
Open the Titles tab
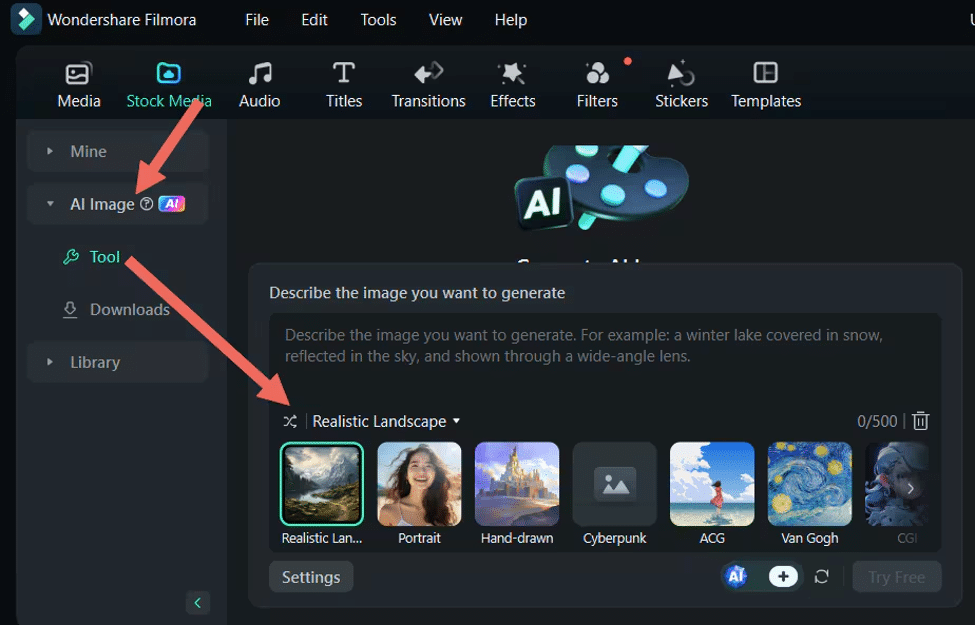click(344, 85)
